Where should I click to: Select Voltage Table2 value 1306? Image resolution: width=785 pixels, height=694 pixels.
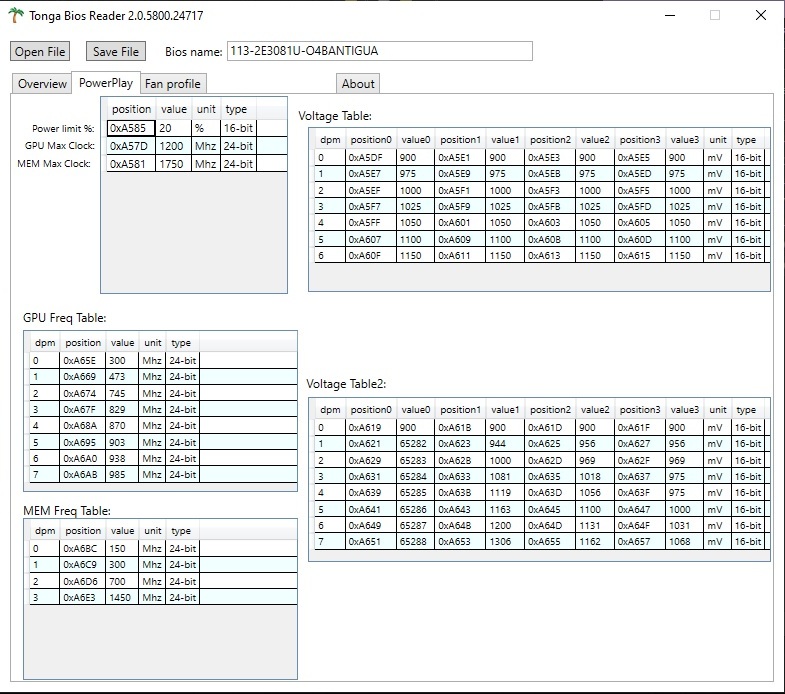505,541
